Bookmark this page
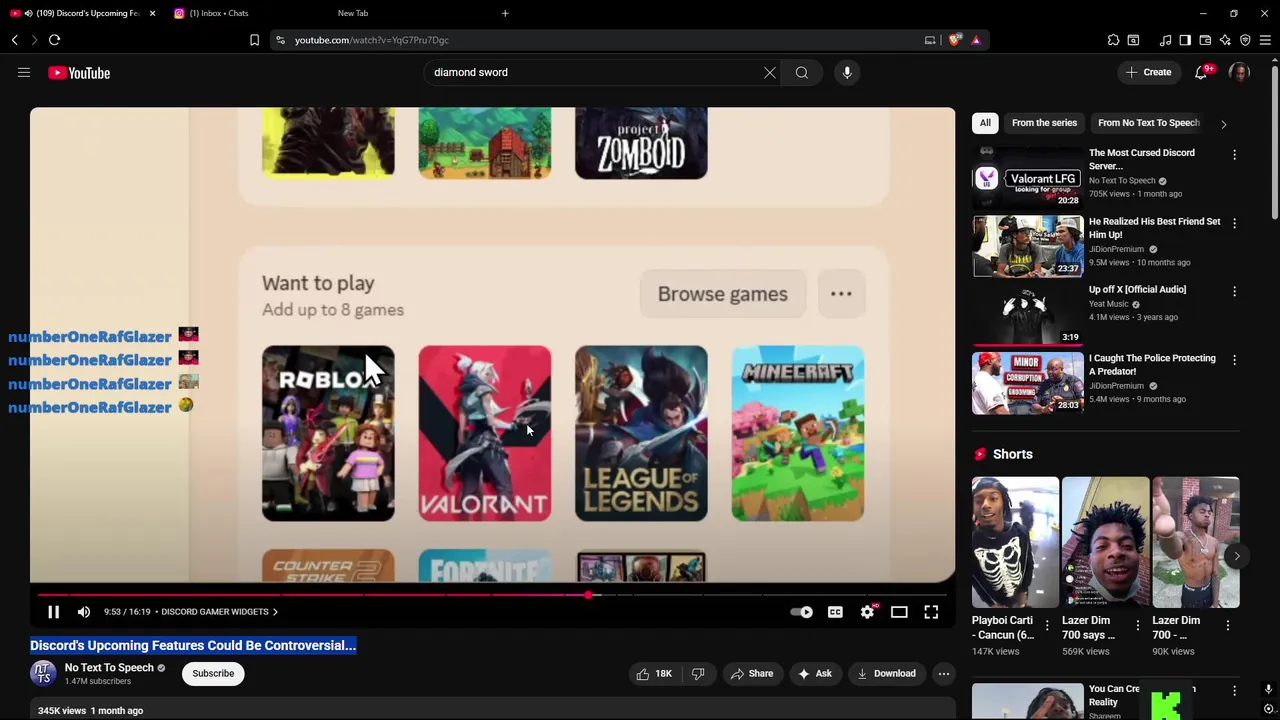1280x720 pixels. click(254, 40)
